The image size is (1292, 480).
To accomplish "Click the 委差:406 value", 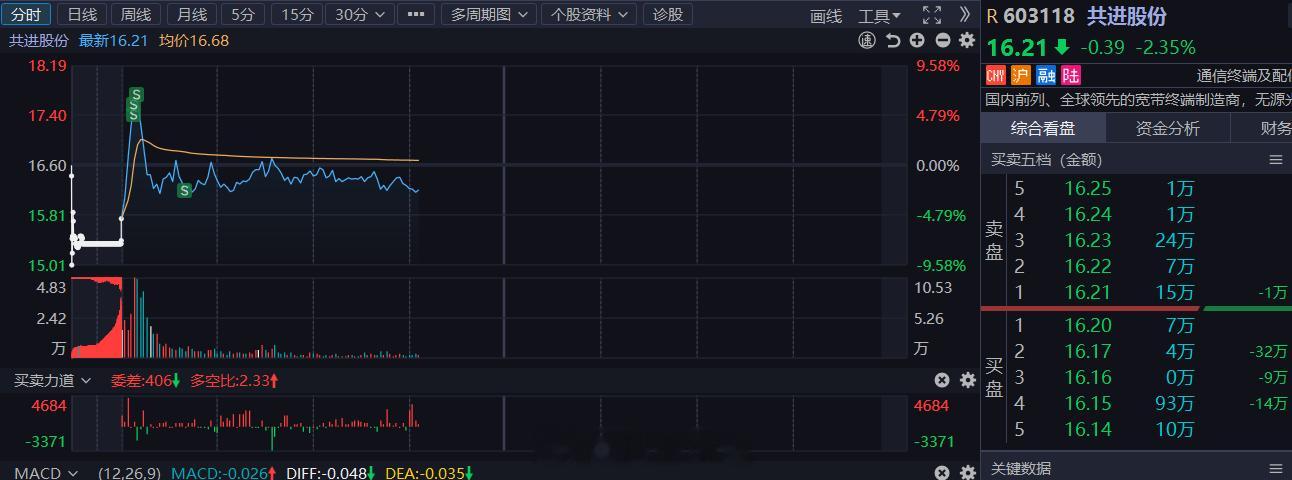I will [145, 380].
